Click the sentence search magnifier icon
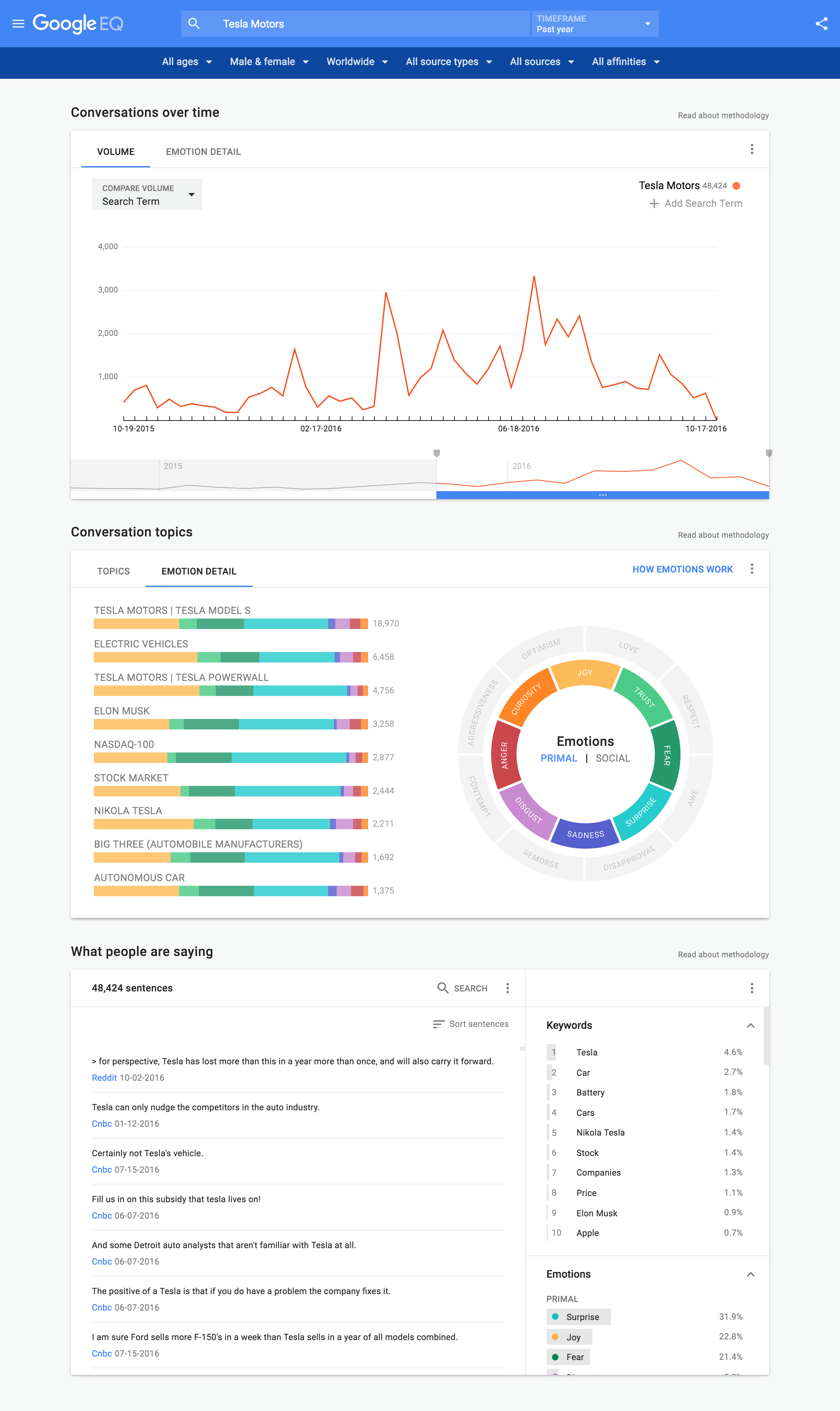 point(443,988)
